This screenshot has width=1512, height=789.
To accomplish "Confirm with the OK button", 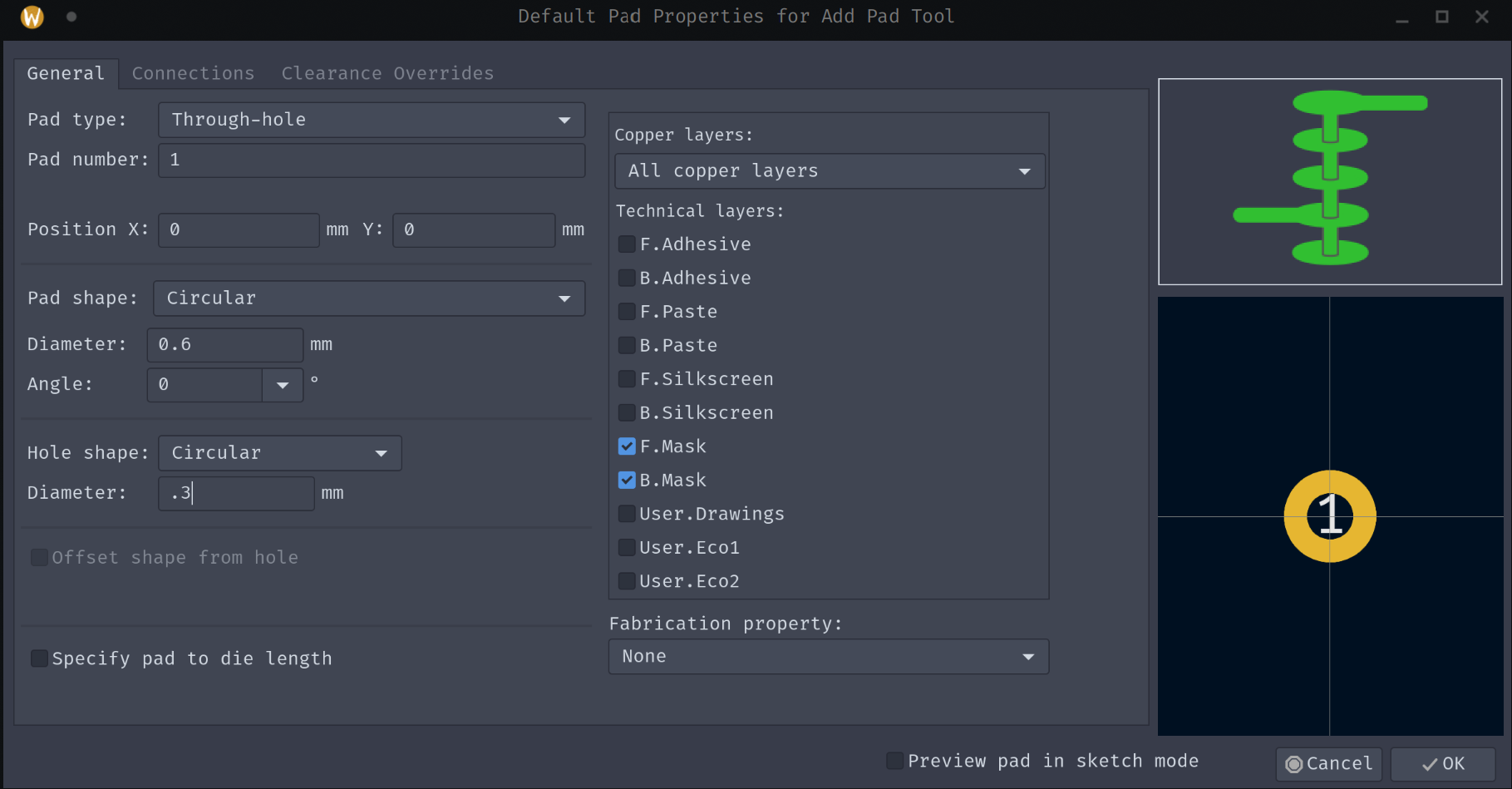I will click(x=1443, y=764).
